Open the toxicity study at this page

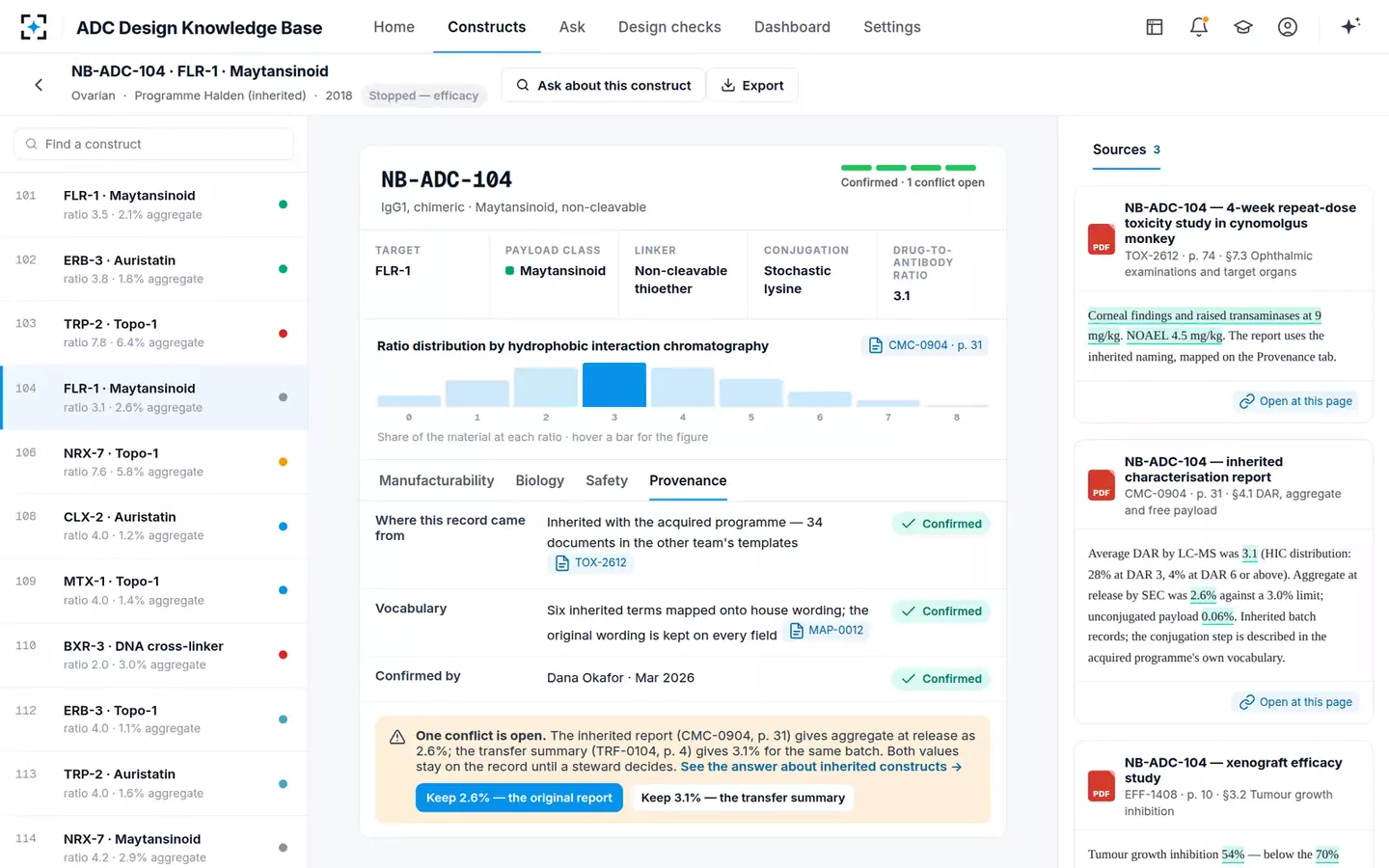click(1295, 401)
